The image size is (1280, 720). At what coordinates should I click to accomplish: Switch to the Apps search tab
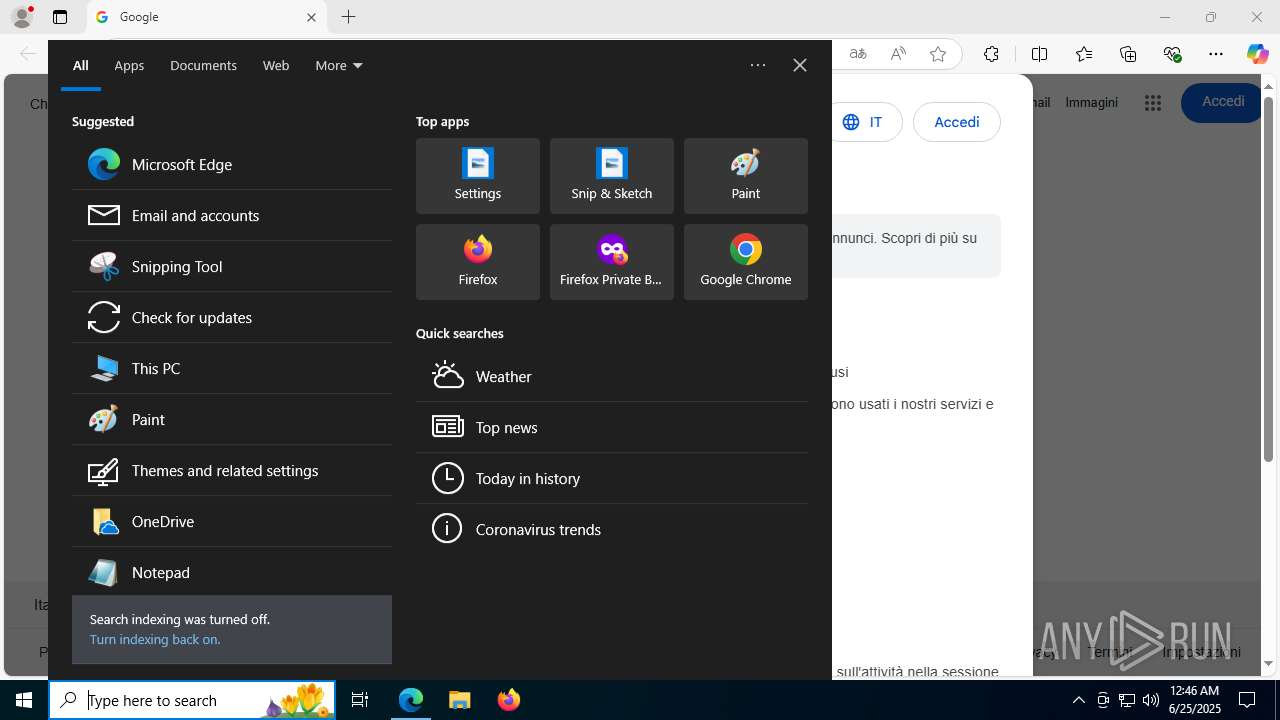coord(129,65)
